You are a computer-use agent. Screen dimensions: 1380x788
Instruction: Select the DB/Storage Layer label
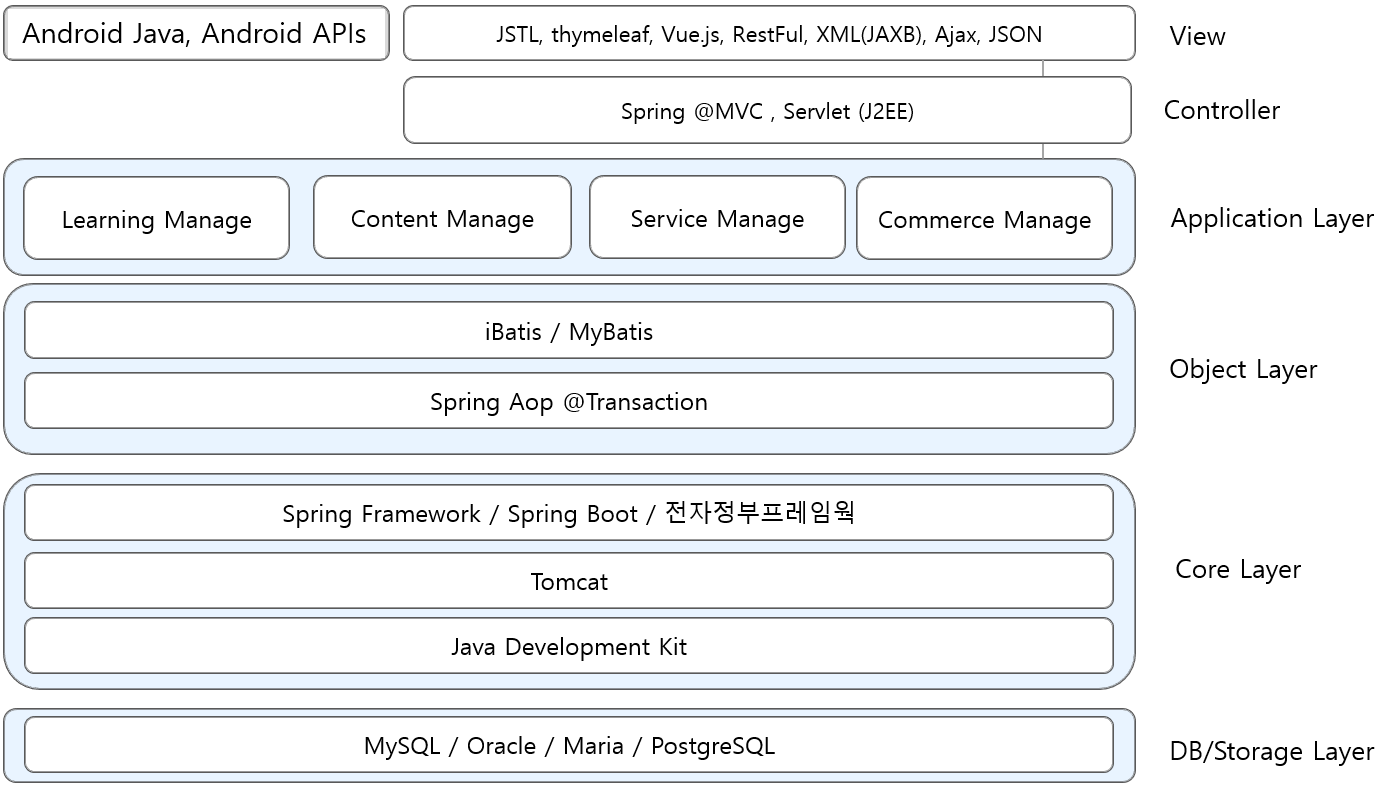(x=1271, y=751)
